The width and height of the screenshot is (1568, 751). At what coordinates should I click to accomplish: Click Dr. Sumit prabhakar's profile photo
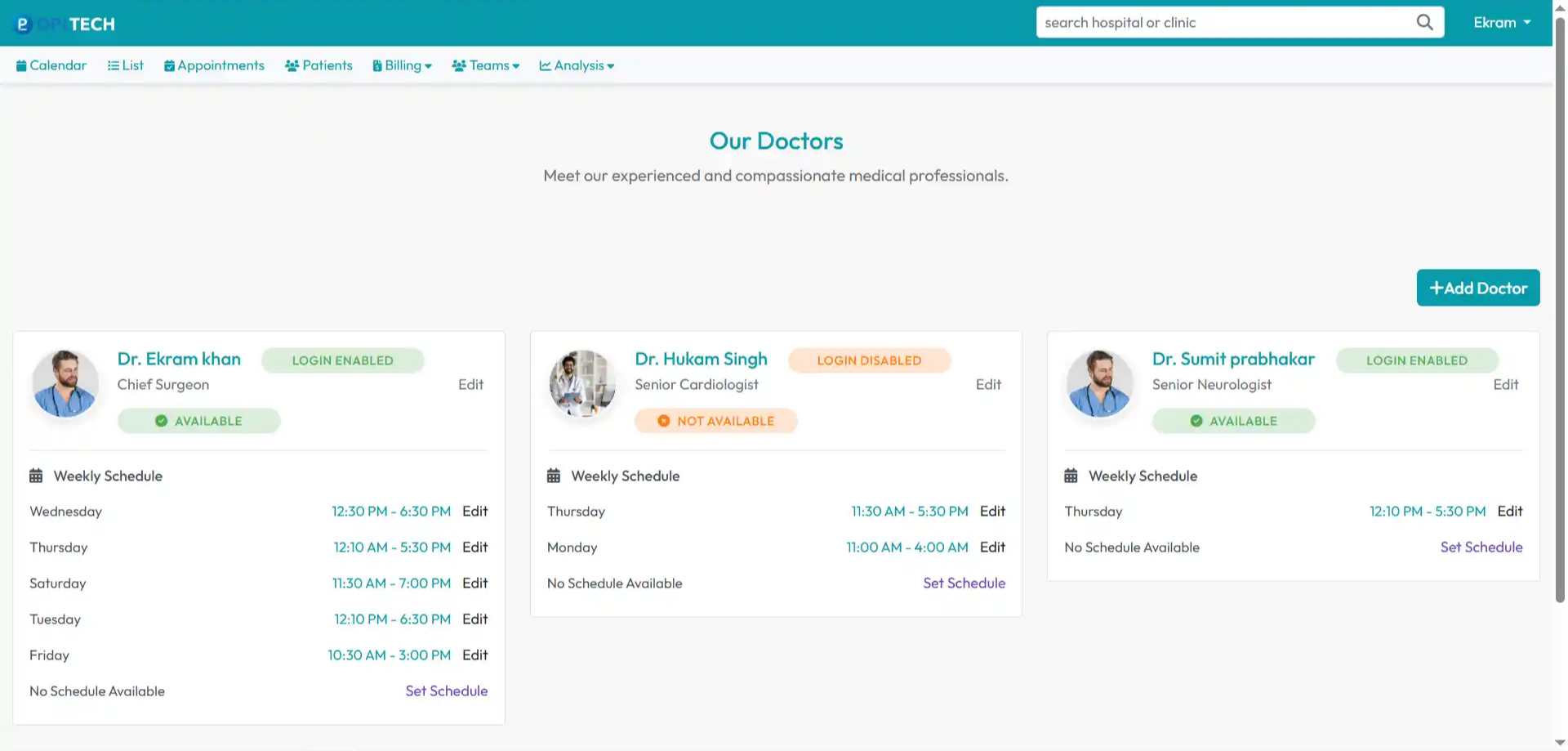(x=1100, y=383)
